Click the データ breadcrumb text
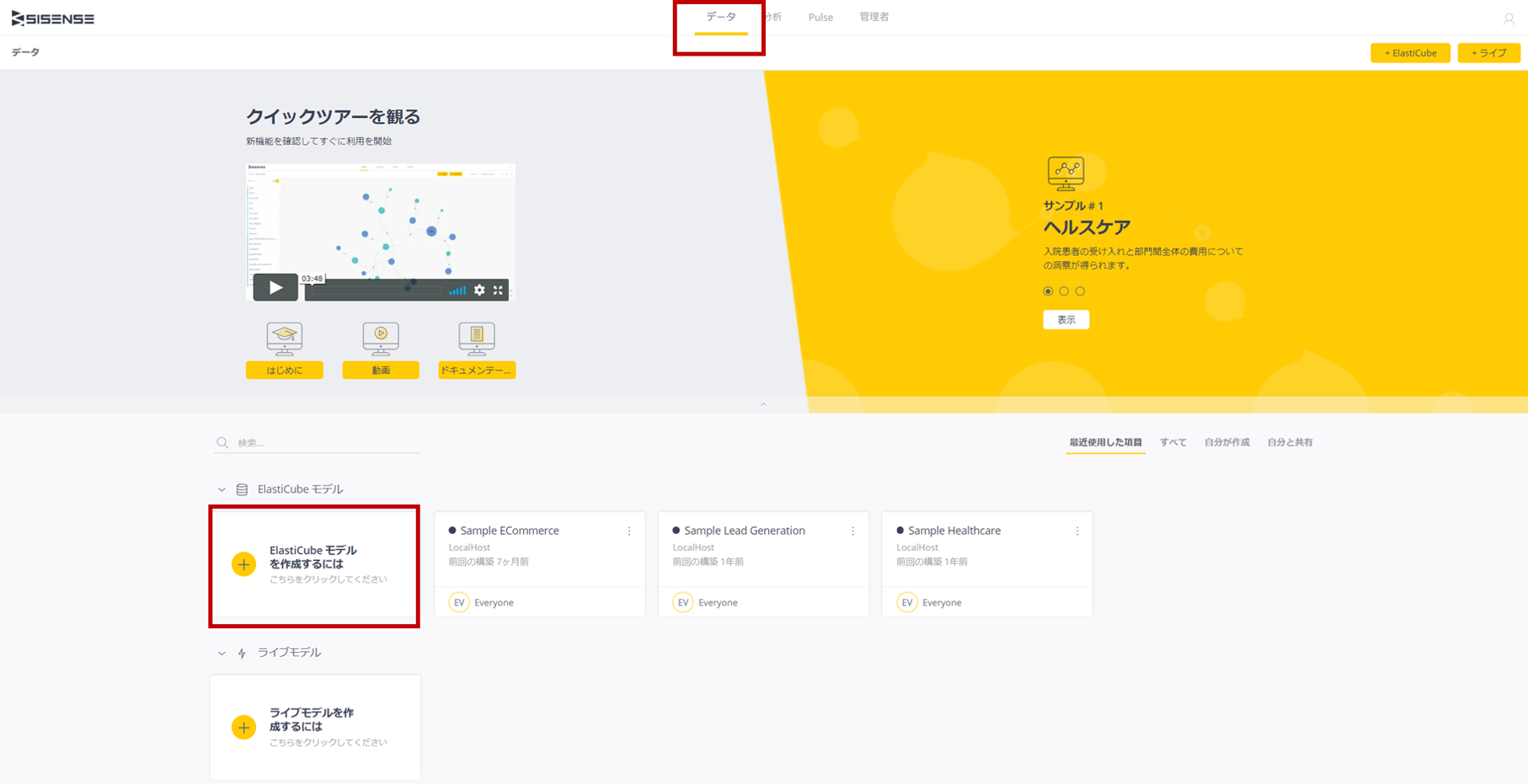 pyautogui.click(x=25, y=52)
